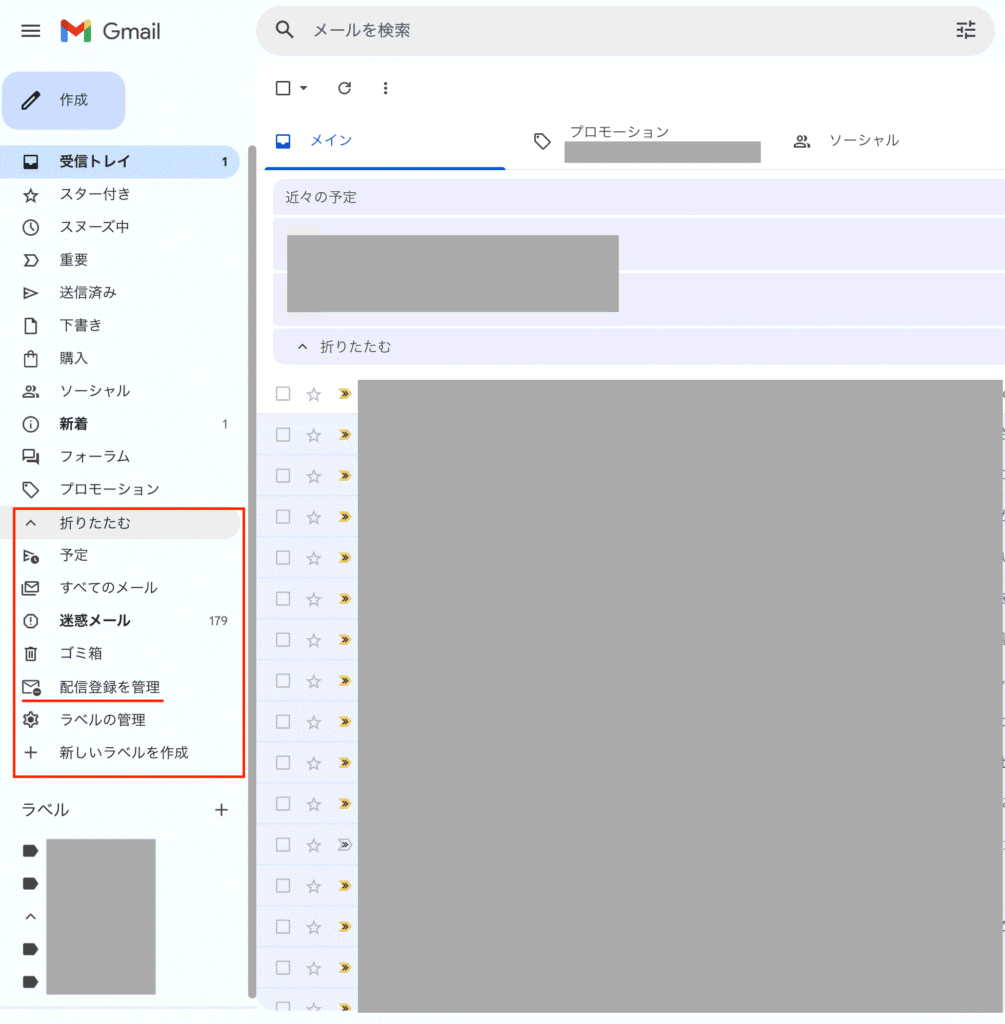Click the plus icon beside ラベル heading
The height and width of the screenshot is (1024, 1005).
click(222, 810)
